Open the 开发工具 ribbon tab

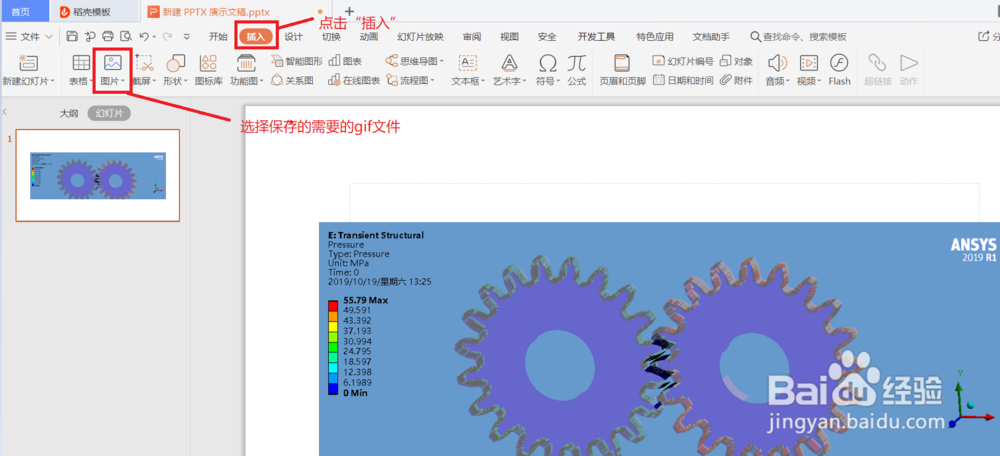(x=596, y=36)
